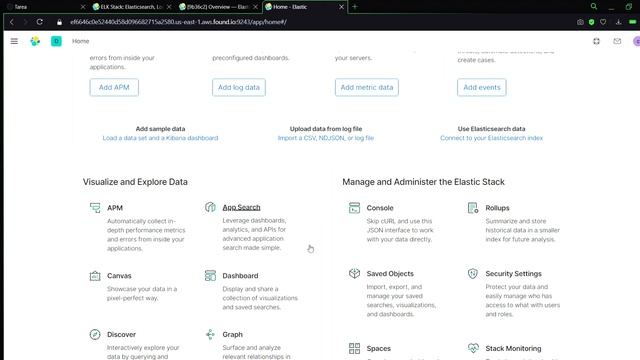The height and width of the screenshot is (360, 640).
Task: Close the Home - Elastic tab
Action: pyautogui.click(x=342, y=7)
